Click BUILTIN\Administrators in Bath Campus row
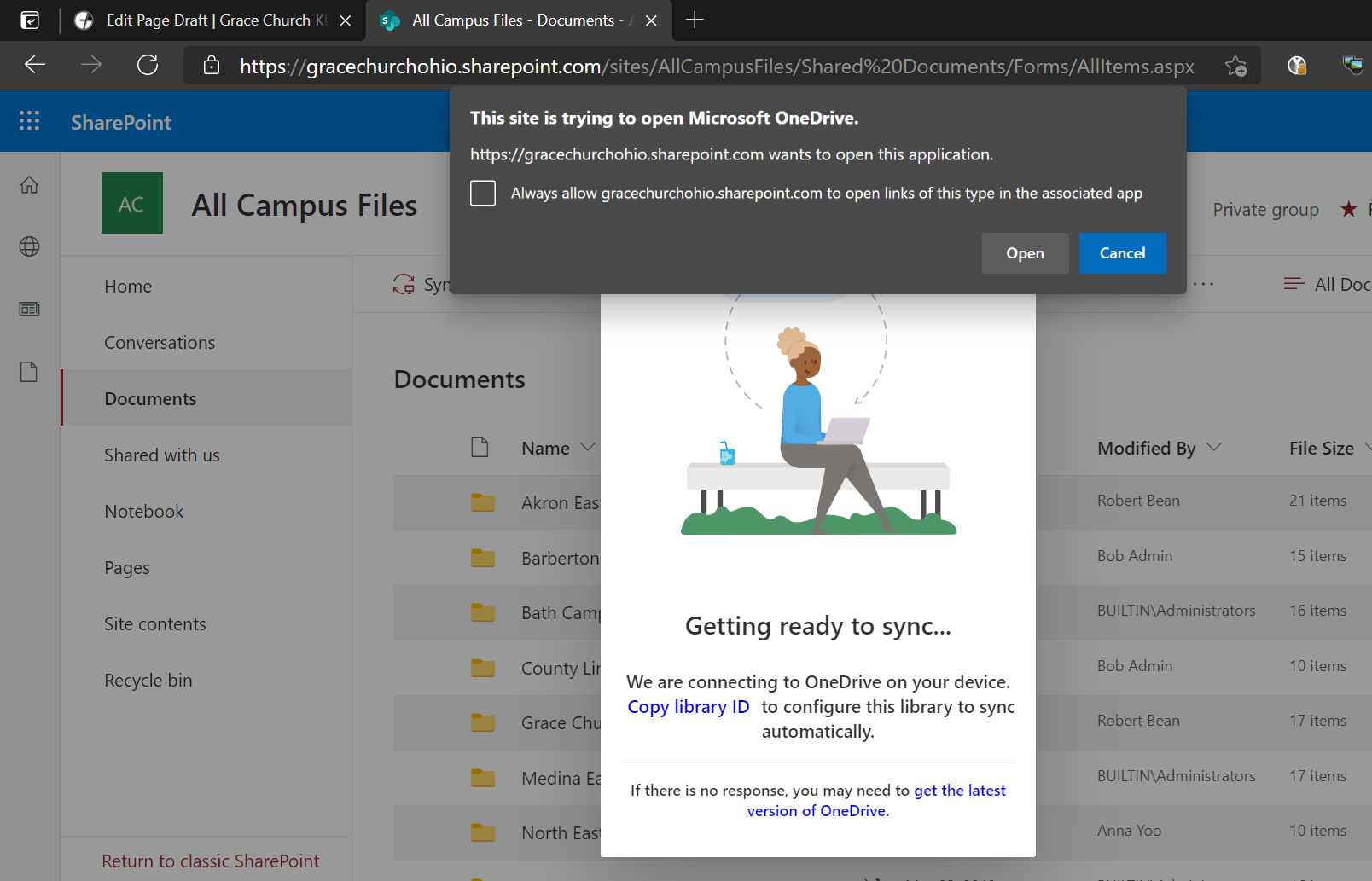Screen dimensions: 1372x881 (x=1177, y=611)
